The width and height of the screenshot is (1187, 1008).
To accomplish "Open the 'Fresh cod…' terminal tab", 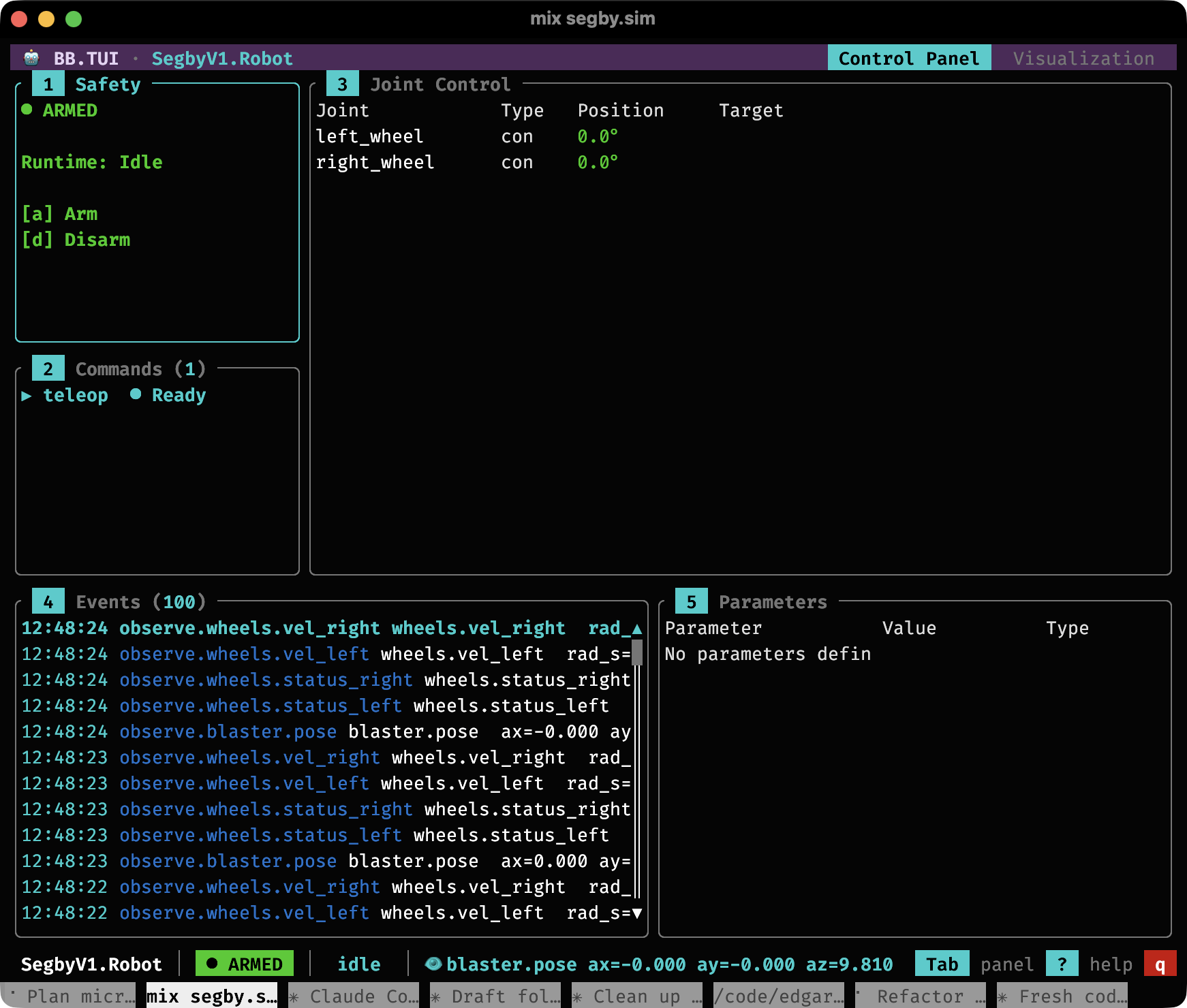I will [1062, 996].
